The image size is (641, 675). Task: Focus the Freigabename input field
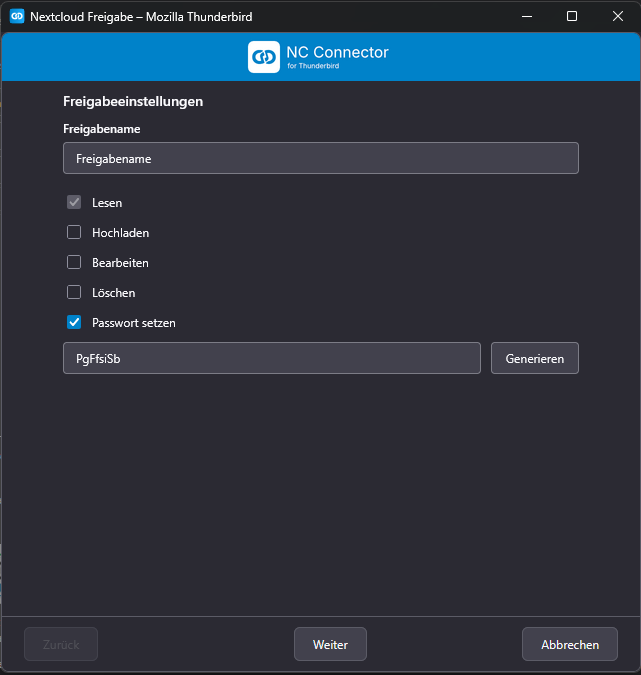(321, 158)
